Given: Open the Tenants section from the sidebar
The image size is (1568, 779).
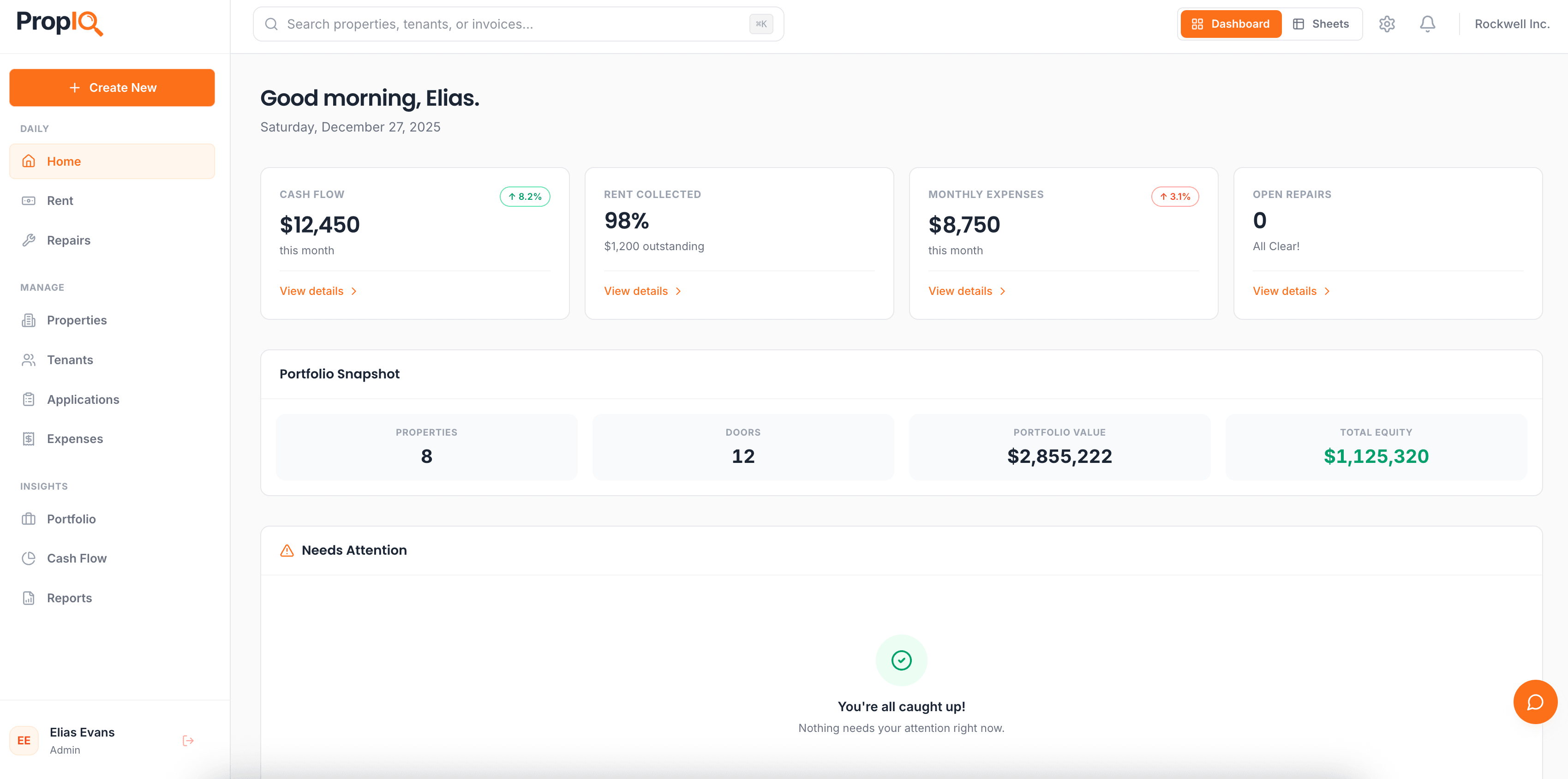Looking at the screenshot, I should [70, 360].
